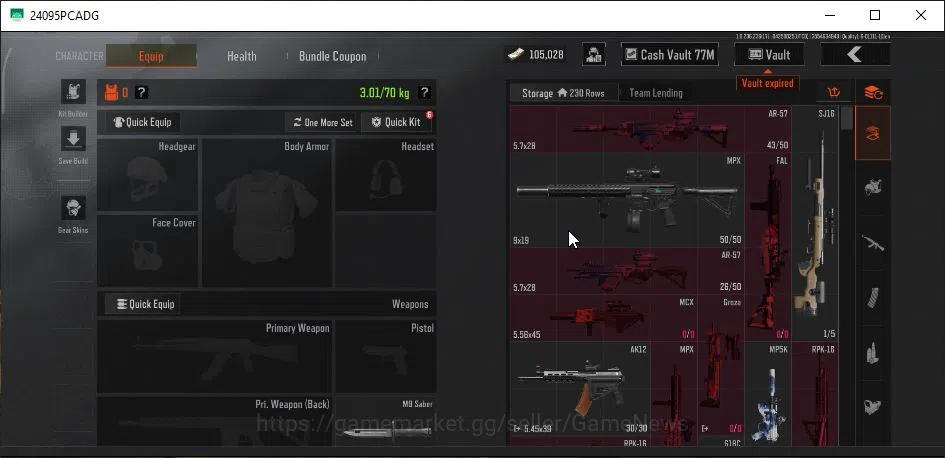This screenshot has width=945, height=458.
Task: Select the AK12 with 30/30 ammo
Action: pyautogui.click(x=580, y=388)
